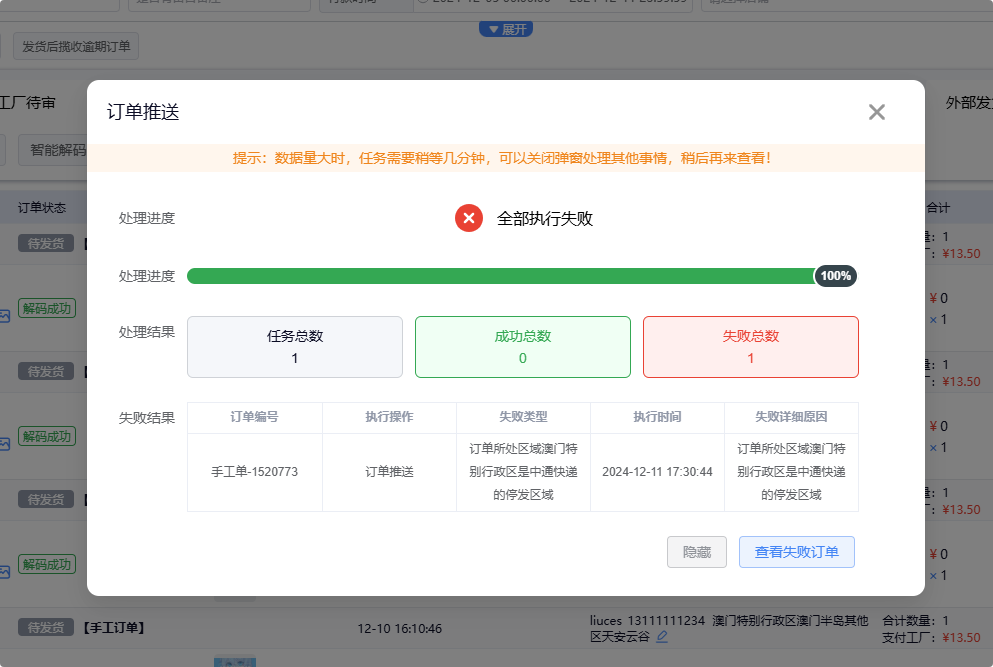993x667 pixels.
Task: Click 发货后揽收逾期订单 filter button
Action: point(76,46)
